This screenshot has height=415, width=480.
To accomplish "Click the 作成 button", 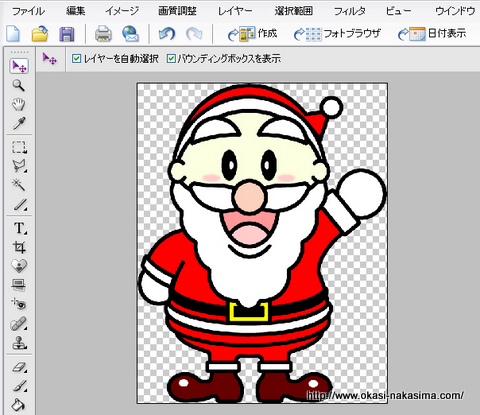I will point(252,34).
